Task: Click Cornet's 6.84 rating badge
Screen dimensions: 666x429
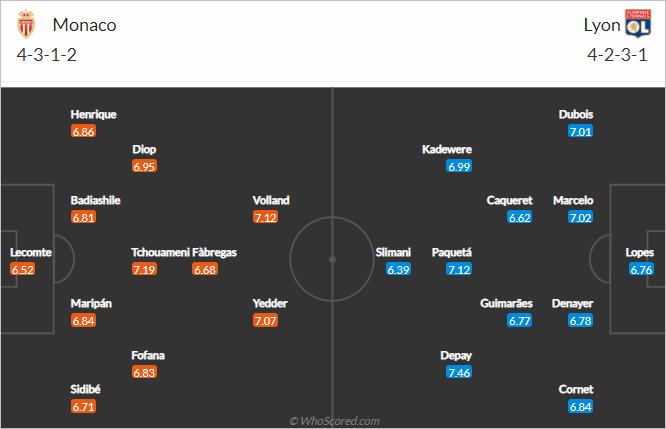Action: pos(581,406)
